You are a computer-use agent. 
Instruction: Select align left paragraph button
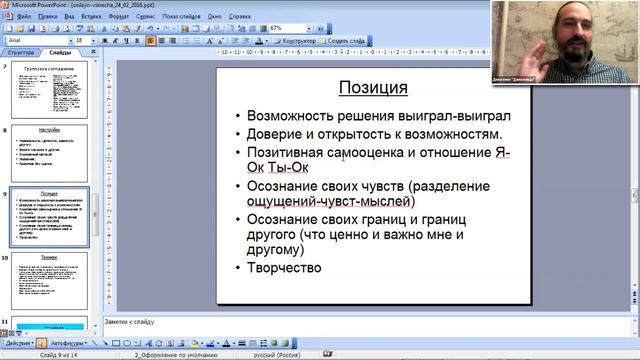coord(151,41)
